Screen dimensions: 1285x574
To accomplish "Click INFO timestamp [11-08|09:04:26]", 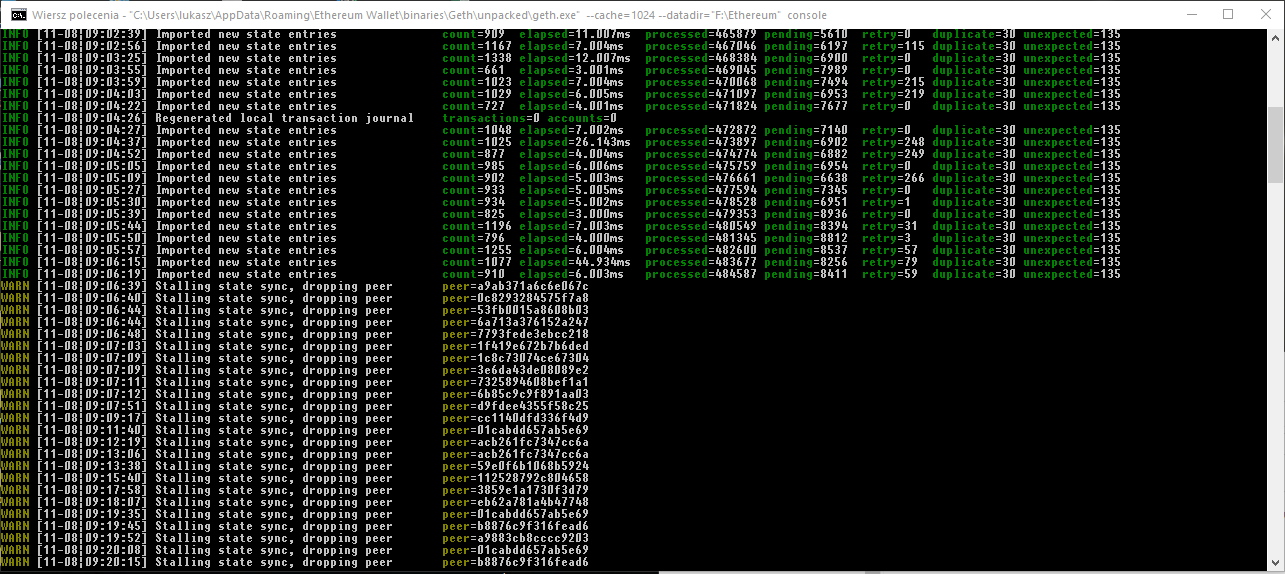I will (92, 118).
